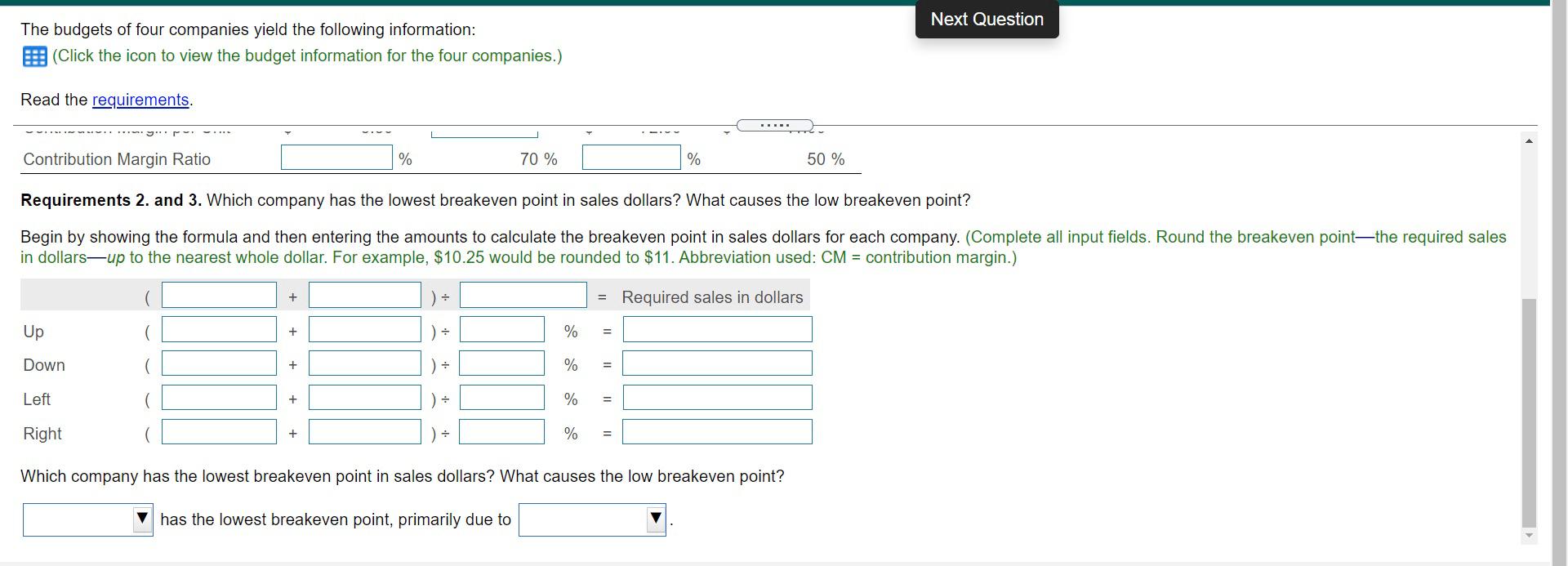Click formula header divisor input field
This screenshot has width=1568, height=566.
[x=523, y=295]
